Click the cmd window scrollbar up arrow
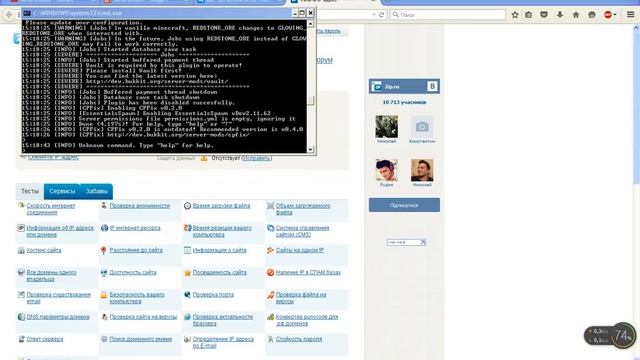The image size is (640, 360). [311, 23]
